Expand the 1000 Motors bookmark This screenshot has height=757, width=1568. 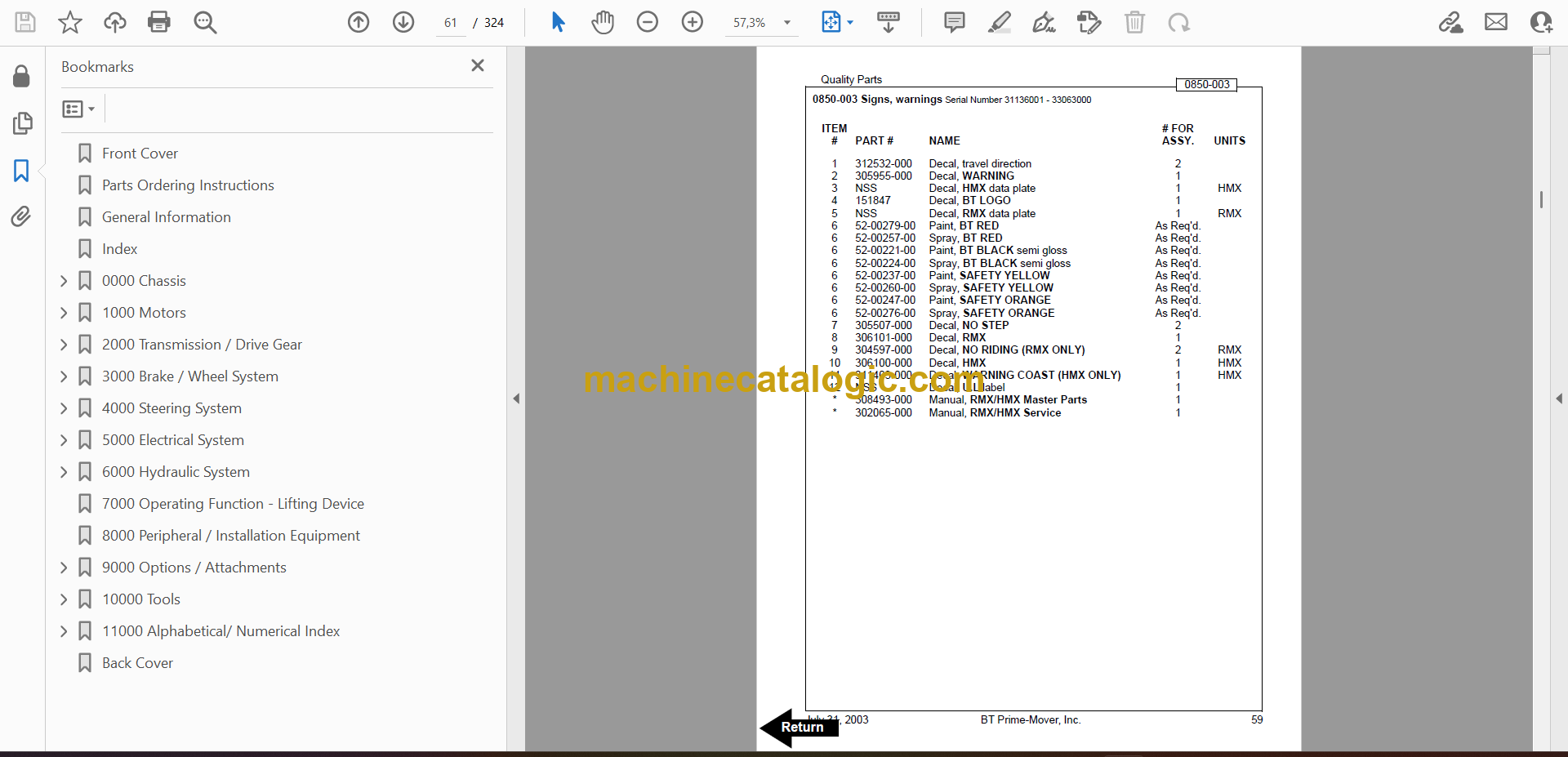pyautogui.click(x=64, y=313)
